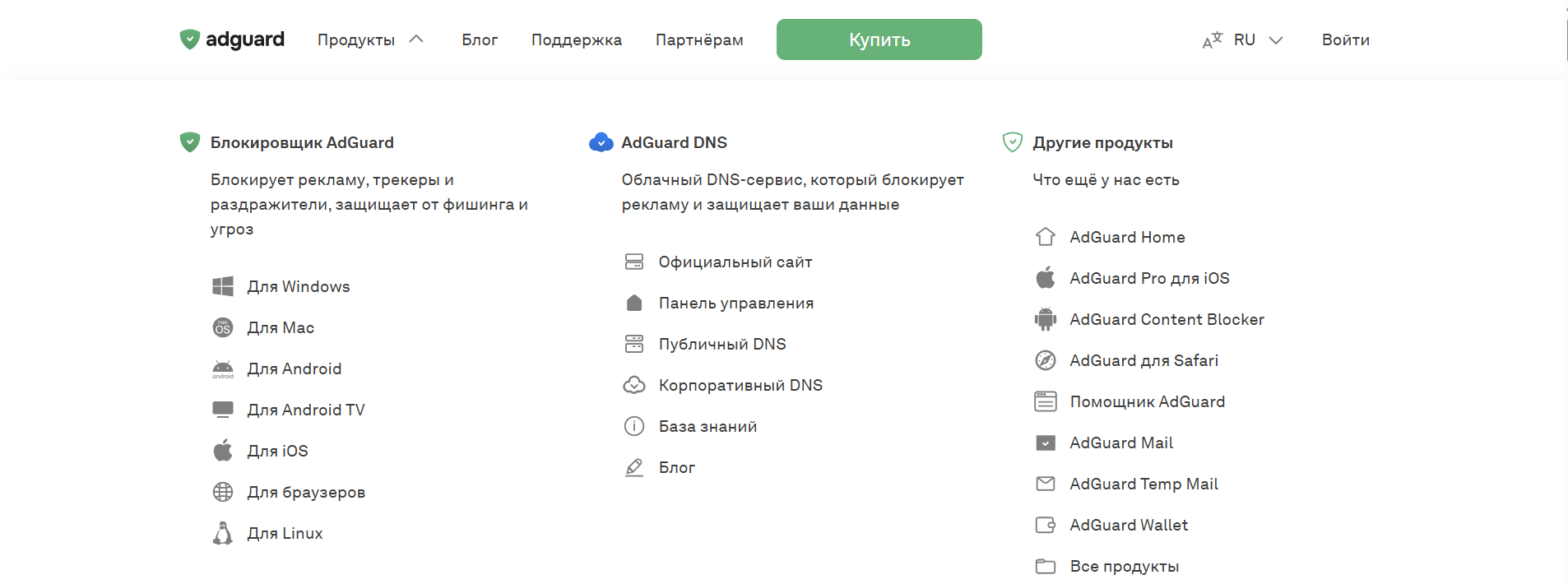Image resolution: width=1568 pixels, height=584 pixels.
Task: Open the Для браузеров link
Action: (x=306, y=492)
